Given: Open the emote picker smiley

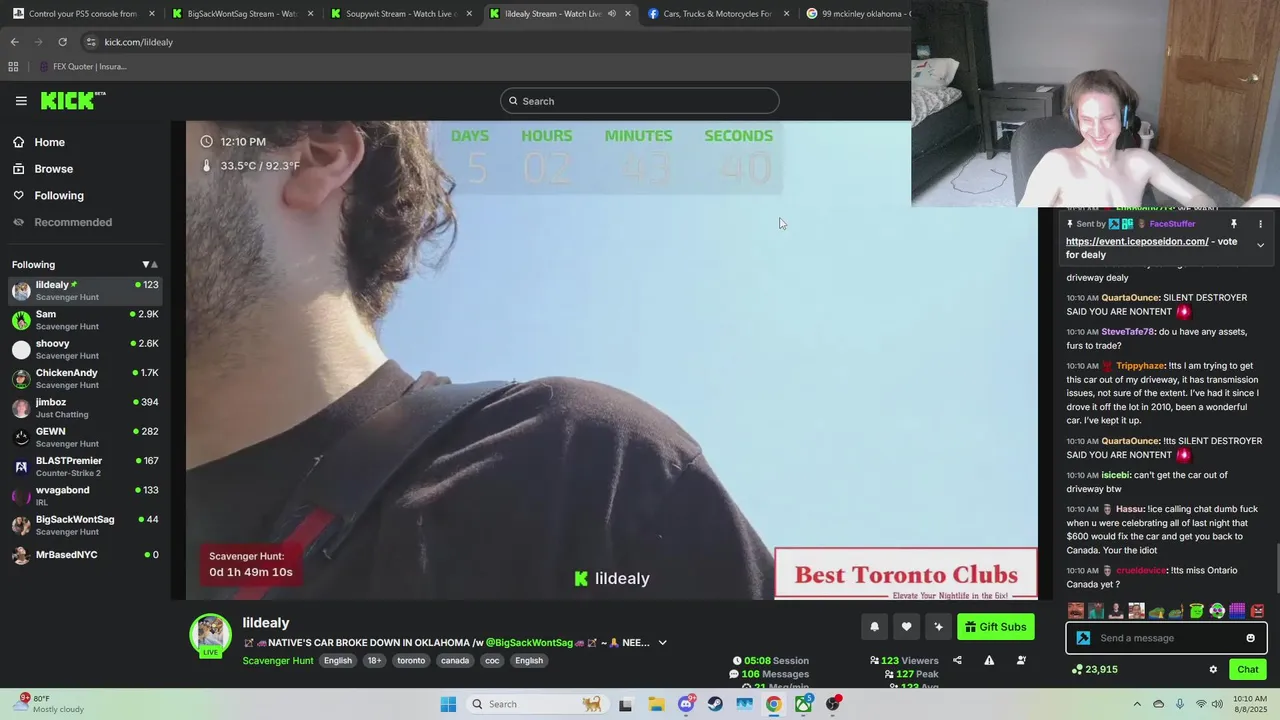Looking at the screenshot, I should click(1250, 638).
